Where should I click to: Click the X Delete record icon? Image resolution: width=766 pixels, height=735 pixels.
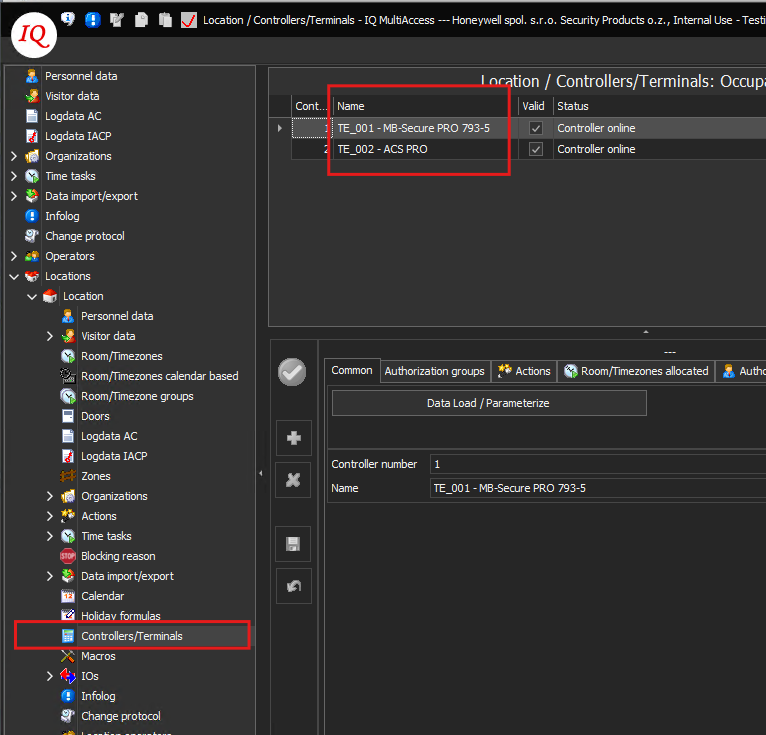point(293,480)
